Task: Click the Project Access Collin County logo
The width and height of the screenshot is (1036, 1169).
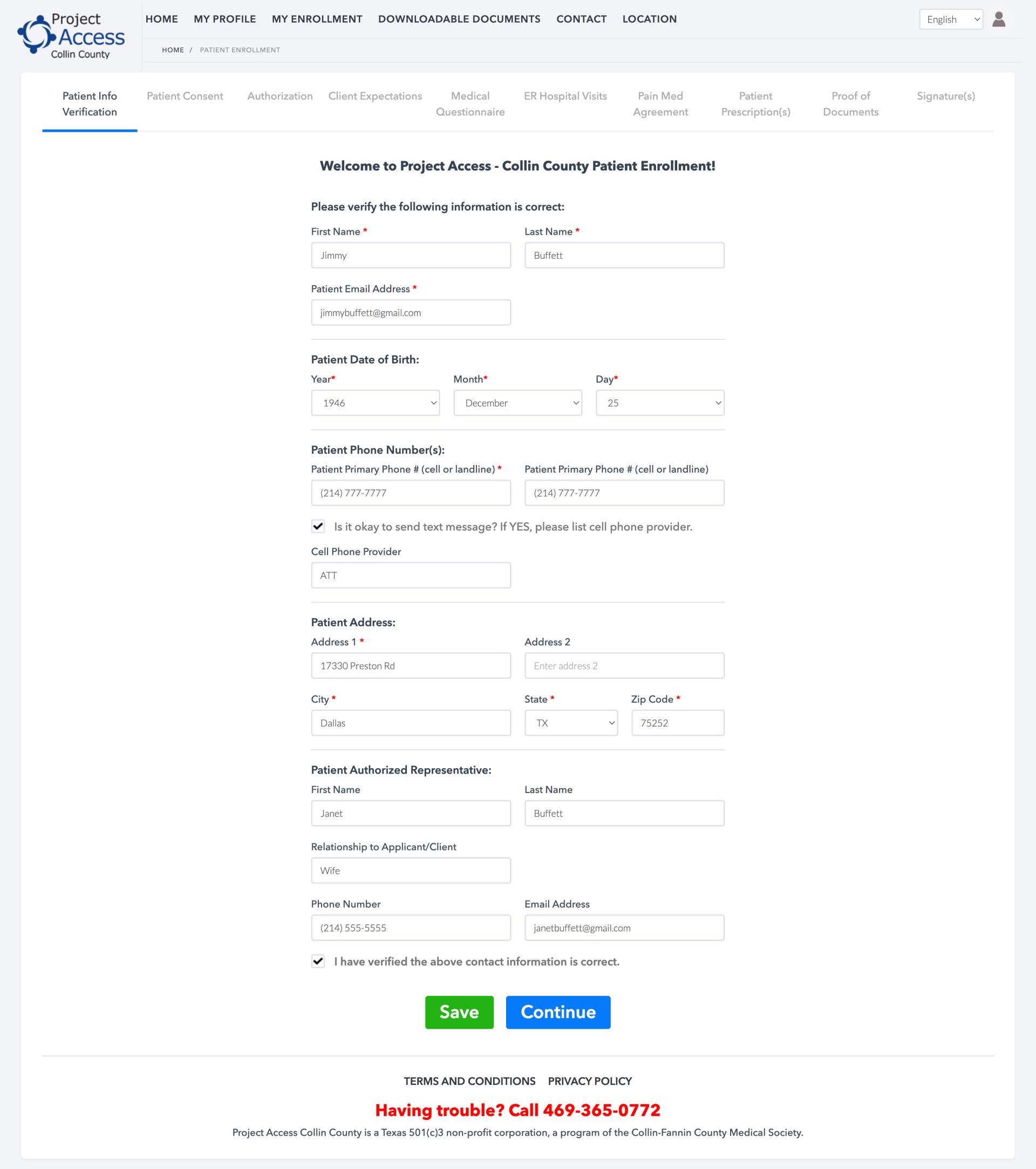Action: (71, 36)
